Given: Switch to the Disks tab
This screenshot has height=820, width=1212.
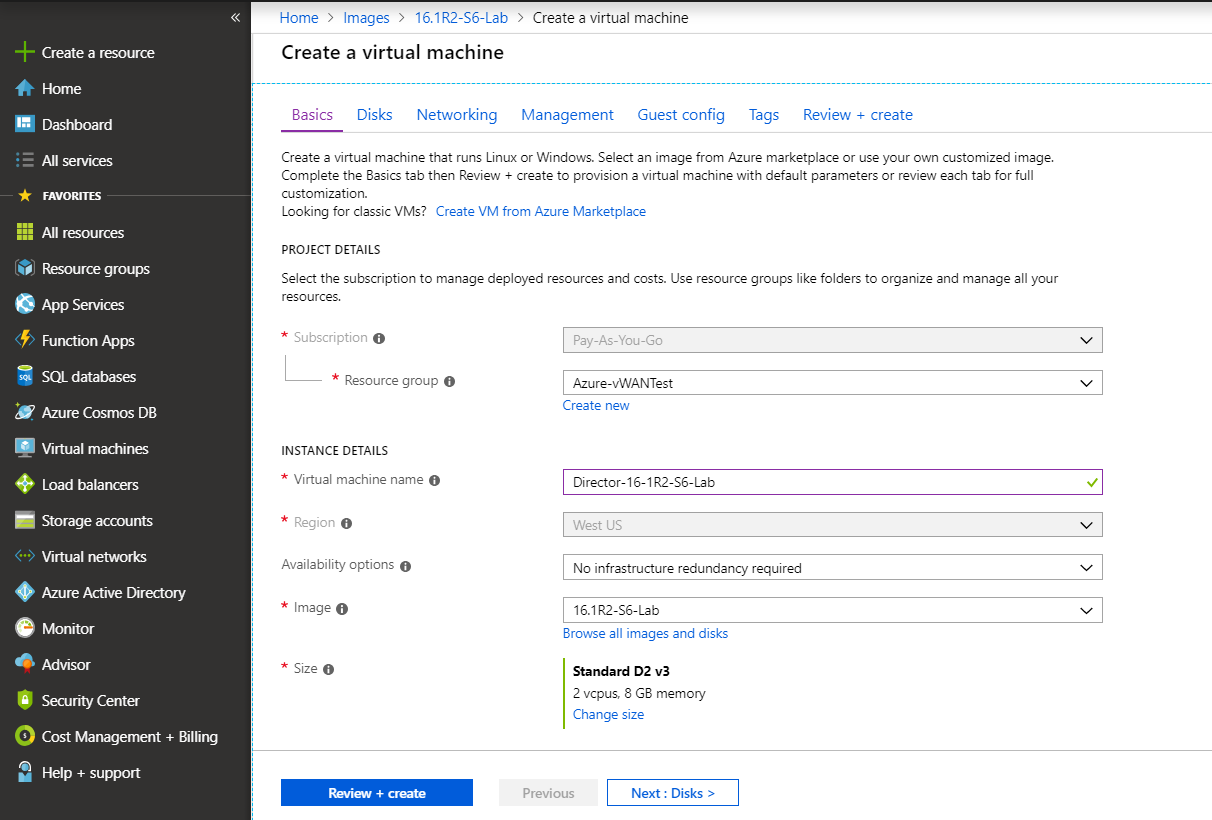Looking at the screenshot, I should [375, 114].
